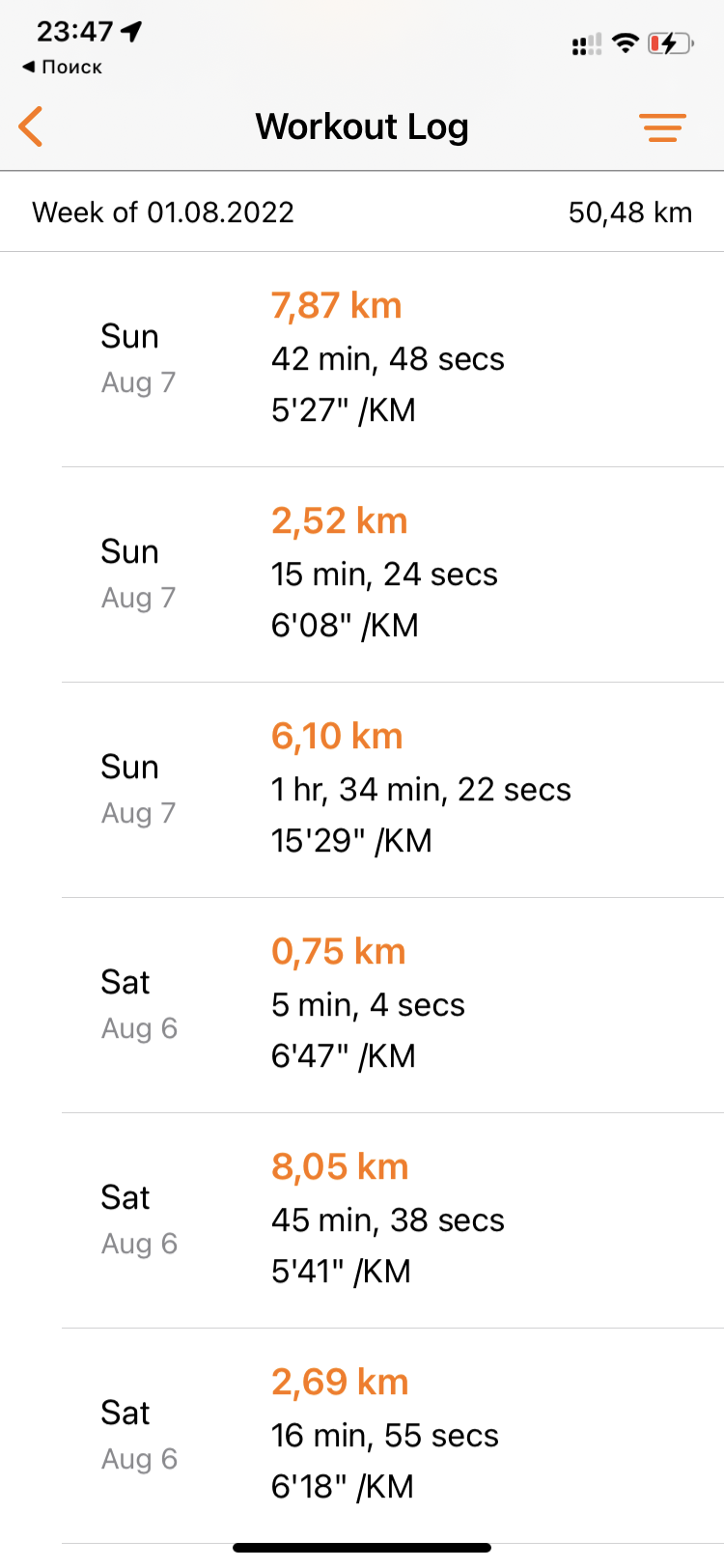This screenshot has width=724, height=1568.
Task: Tap the 15'29" /KM pace text
Action: pos(351,841)
